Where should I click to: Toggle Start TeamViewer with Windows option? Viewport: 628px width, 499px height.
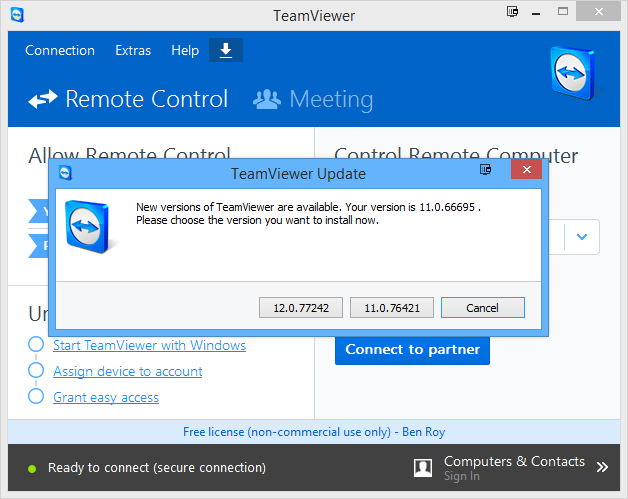point(35,345)
